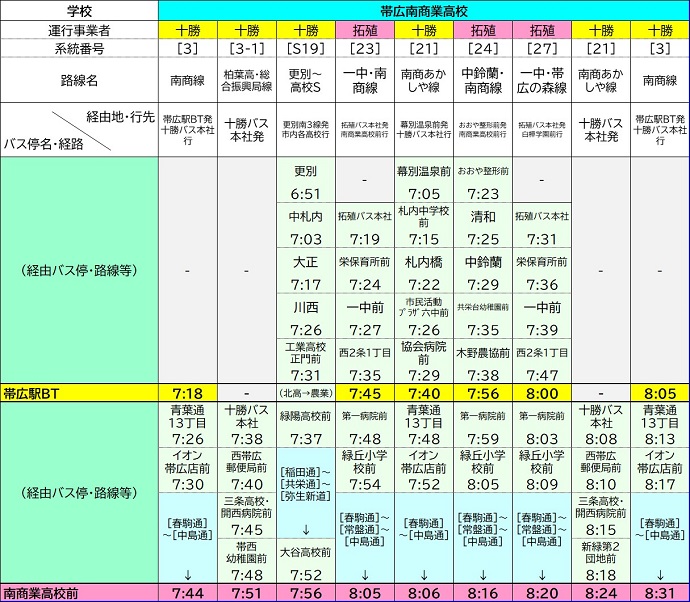Image resolution: width=690 pixels, height=602 pixels.
Task: Select the 帯広駅BT row label
Action: click(x=31, y=393)
